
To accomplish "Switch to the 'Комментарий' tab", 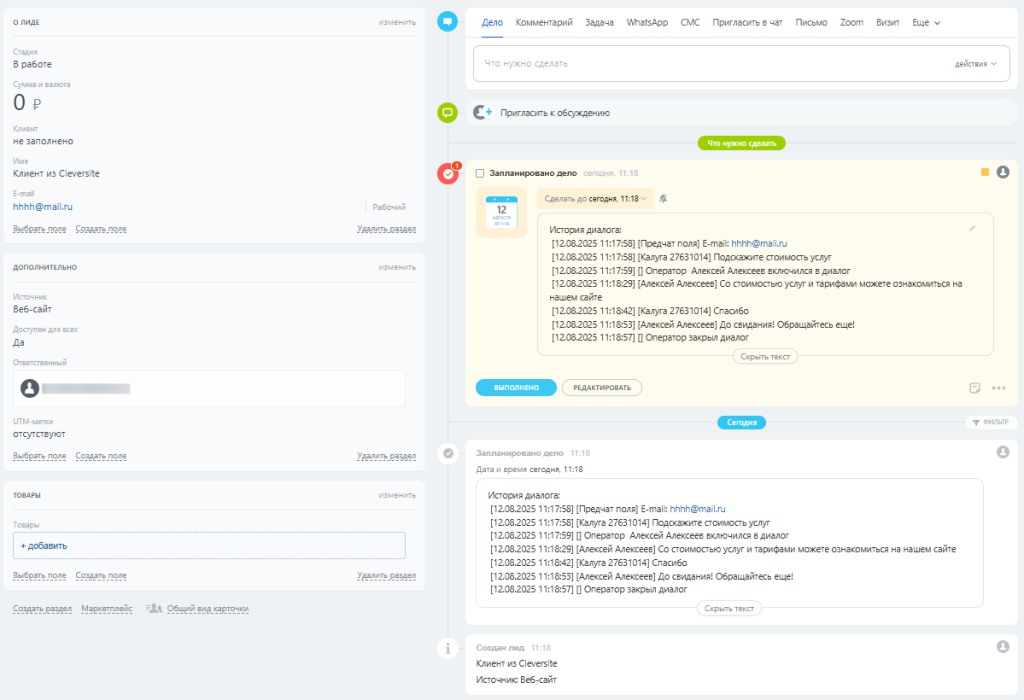I will (544, 22).
